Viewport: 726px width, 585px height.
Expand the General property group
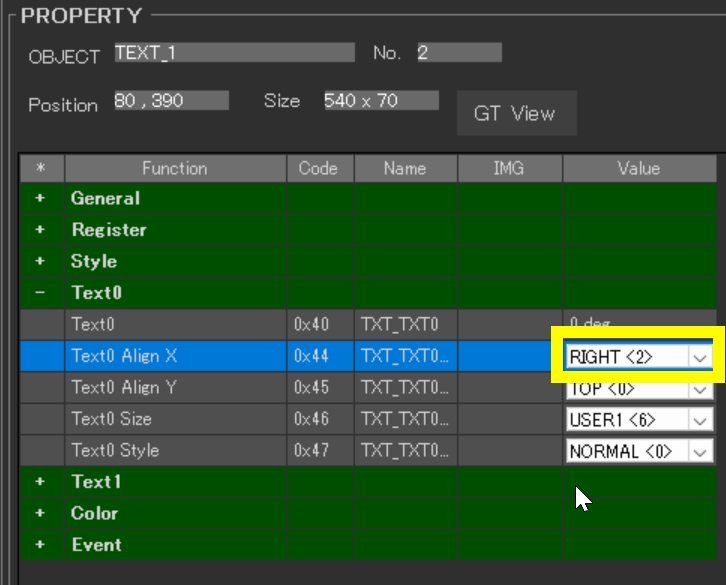tap(41, 198)
